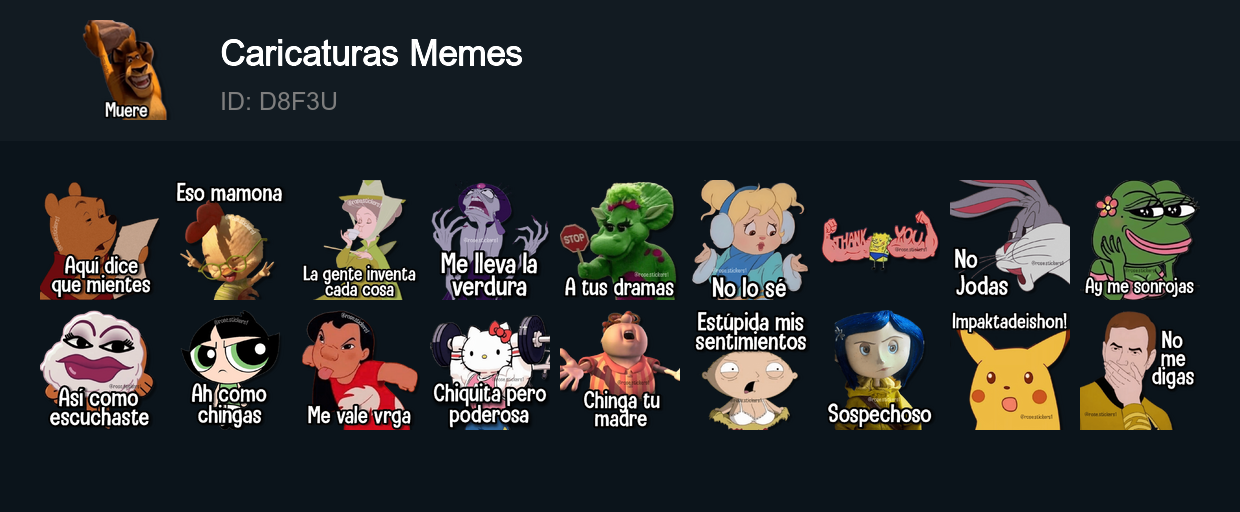Click the 'No lo sé' girl with earmuffs sticker

click(750, 240)
